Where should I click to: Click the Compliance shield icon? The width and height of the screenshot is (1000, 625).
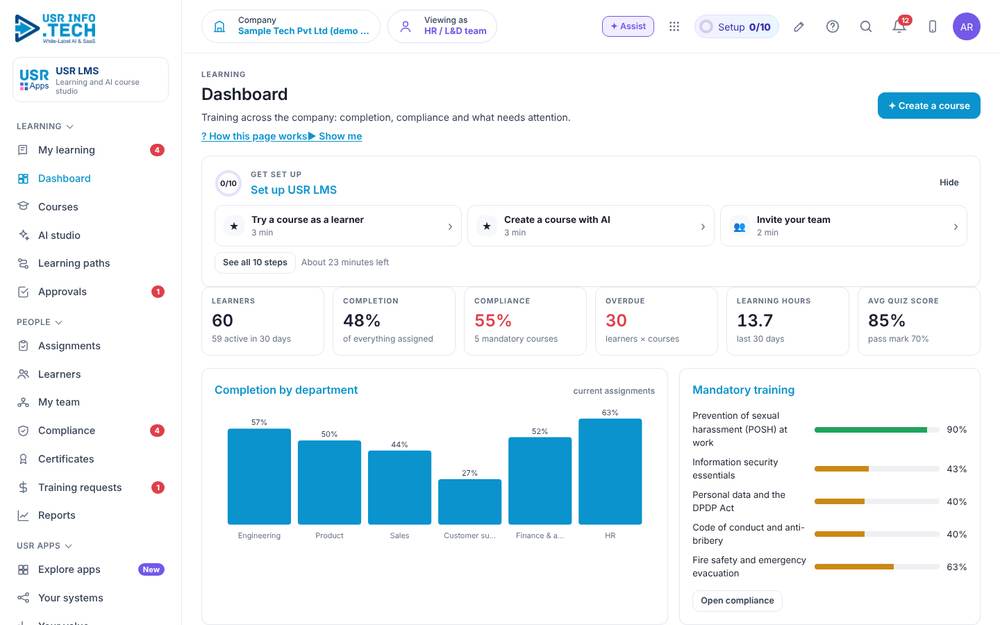(x=24, y=430)
